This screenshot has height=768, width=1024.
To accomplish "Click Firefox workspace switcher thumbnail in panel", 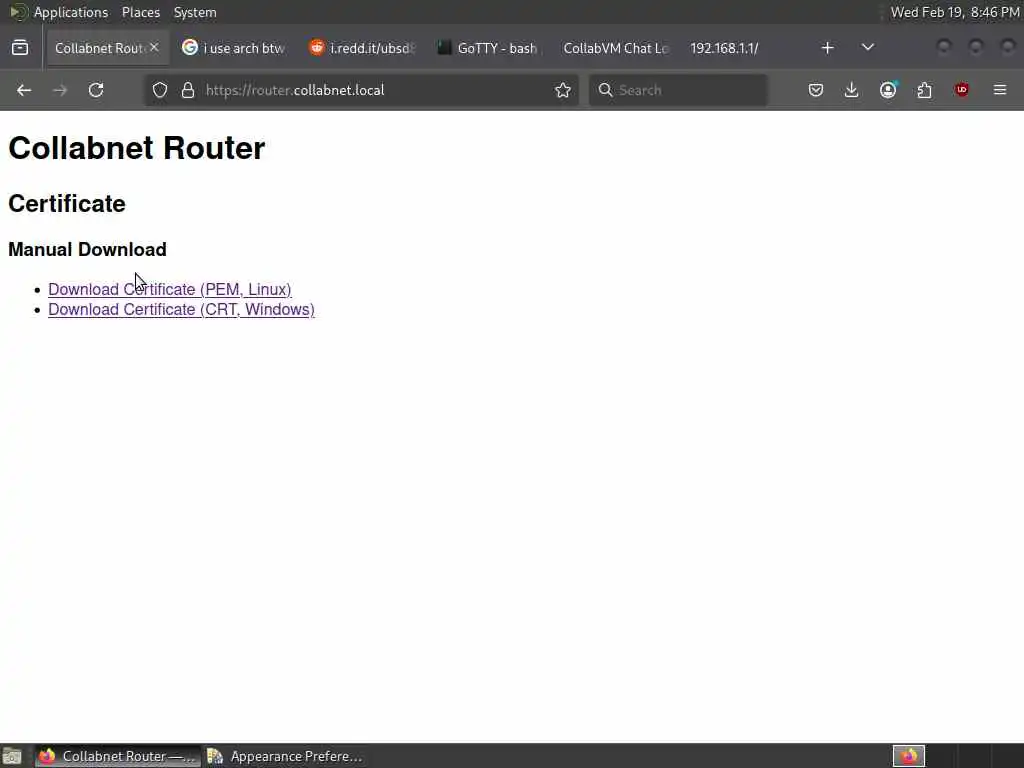I will [x=909, y=756].
